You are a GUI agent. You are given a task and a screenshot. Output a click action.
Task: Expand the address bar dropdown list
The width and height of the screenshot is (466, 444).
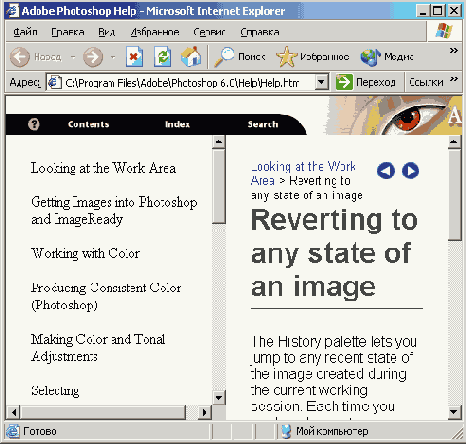click(321, 82)
